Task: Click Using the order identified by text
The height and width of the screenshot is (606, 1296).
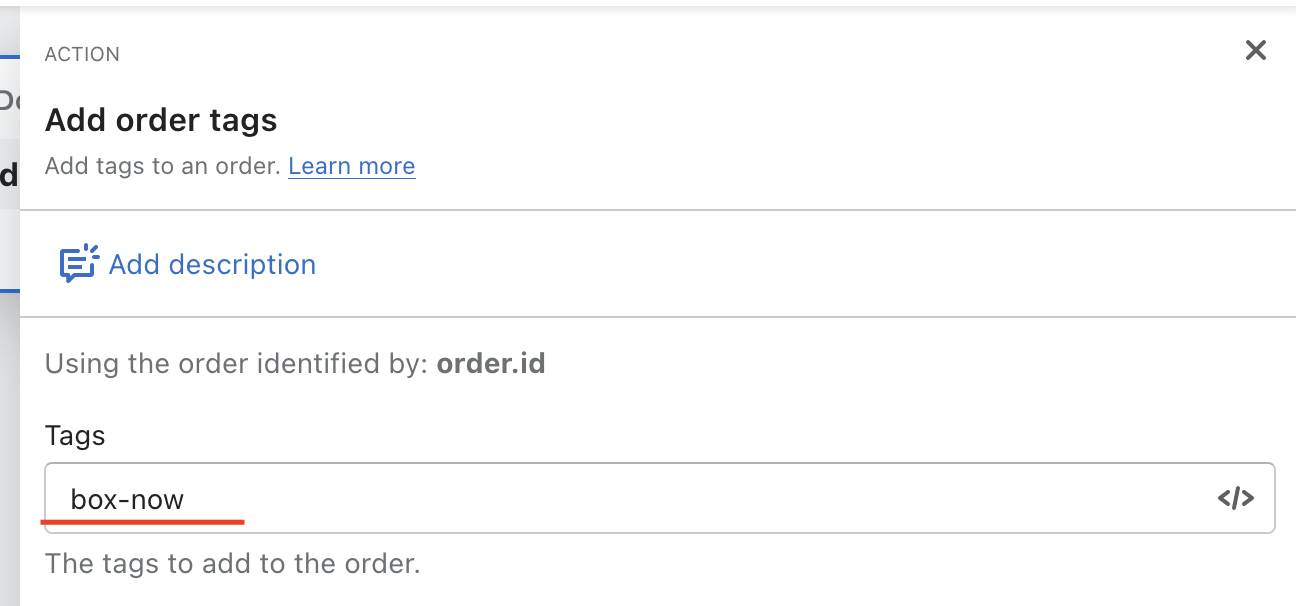Action: (x=238, y=363)
